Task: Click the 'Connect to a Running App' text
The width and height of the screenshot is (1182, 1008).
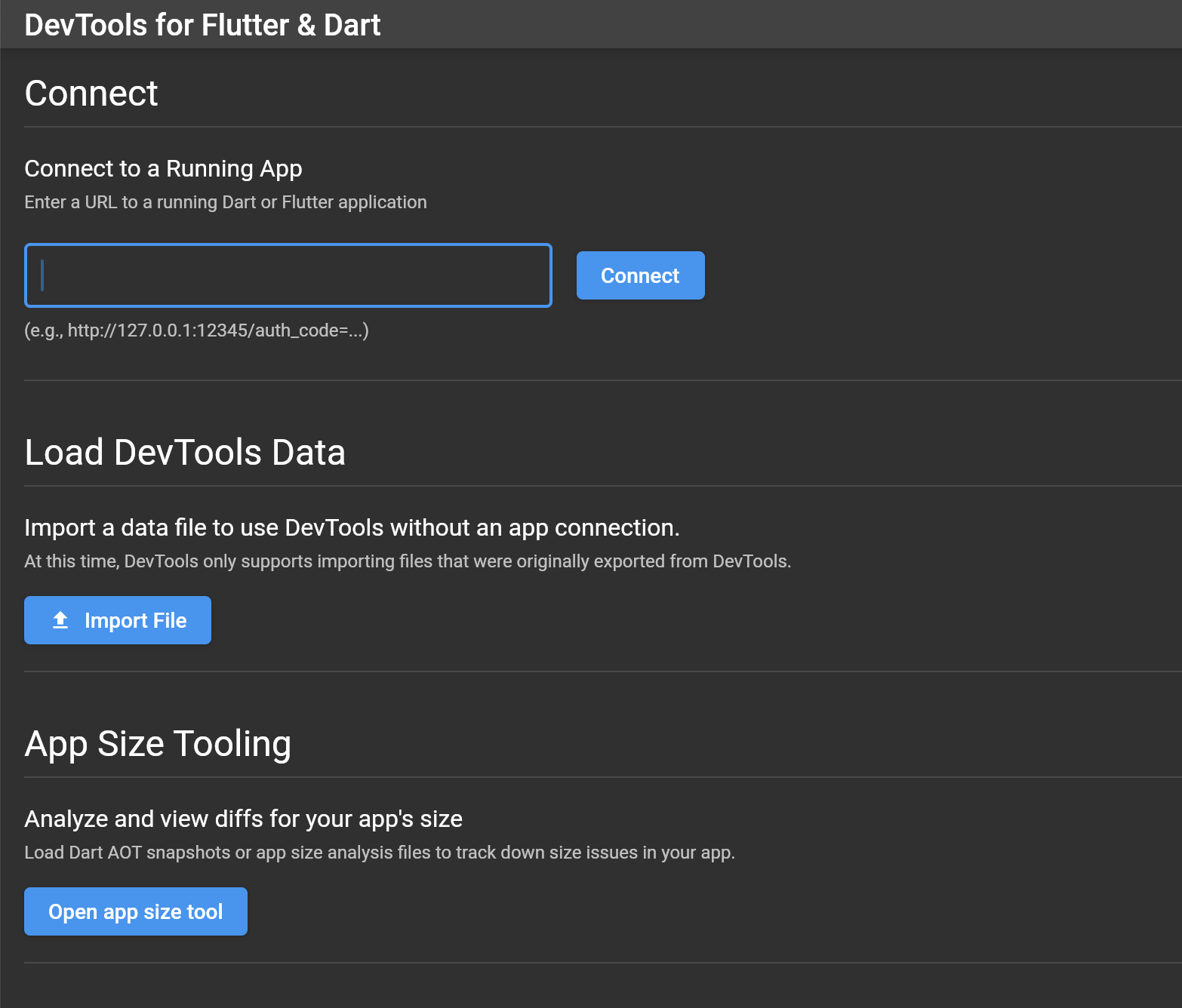Action: point(163,168)
